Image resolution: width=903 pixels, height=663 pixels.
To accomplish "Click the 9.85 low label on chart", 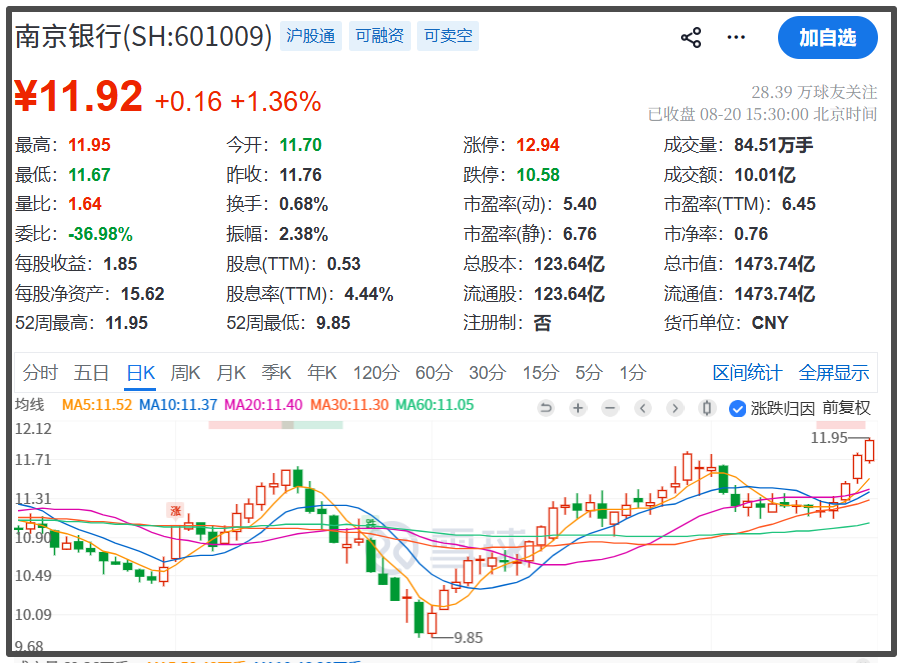I will pos(468,638).
